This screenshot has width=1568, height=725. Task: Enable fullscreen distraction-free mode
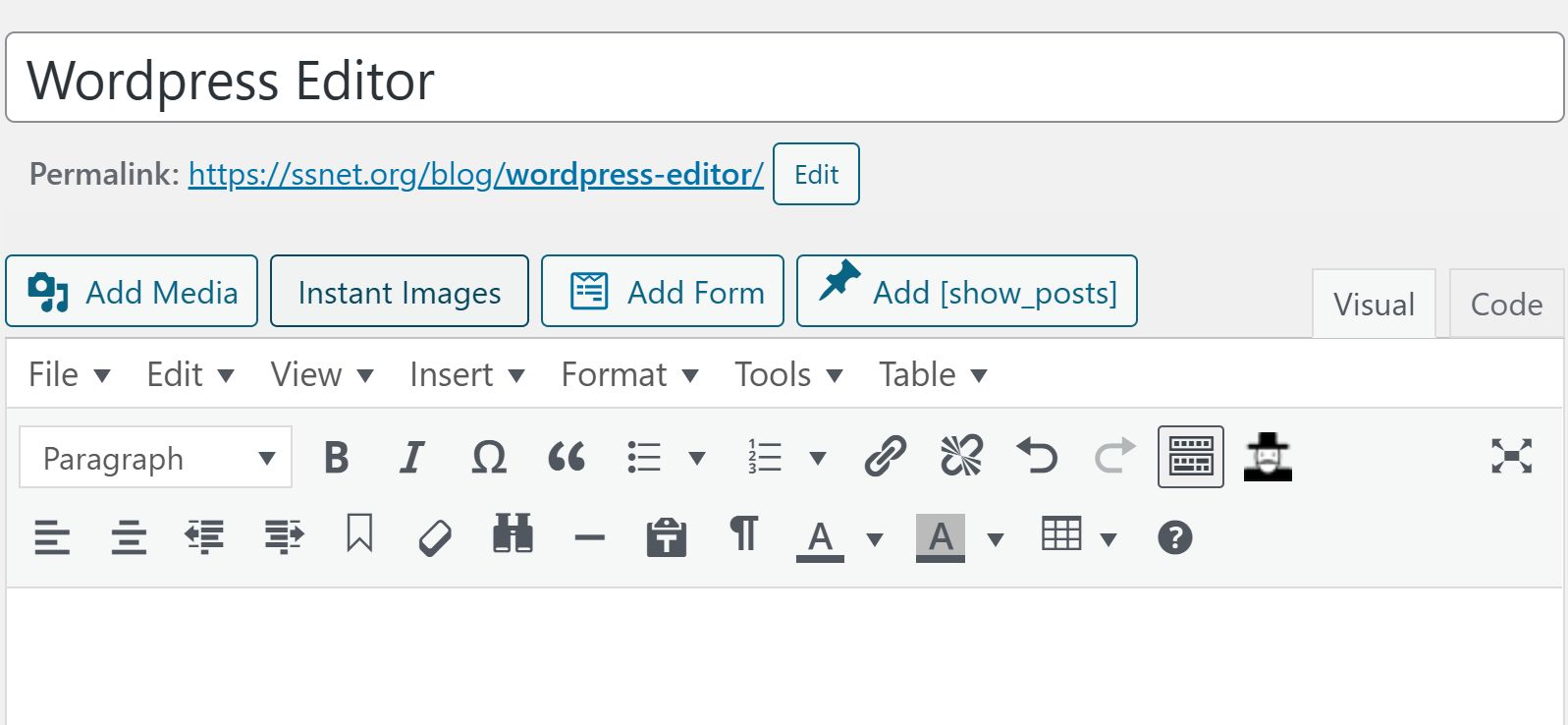click(x=1511, y=456)
